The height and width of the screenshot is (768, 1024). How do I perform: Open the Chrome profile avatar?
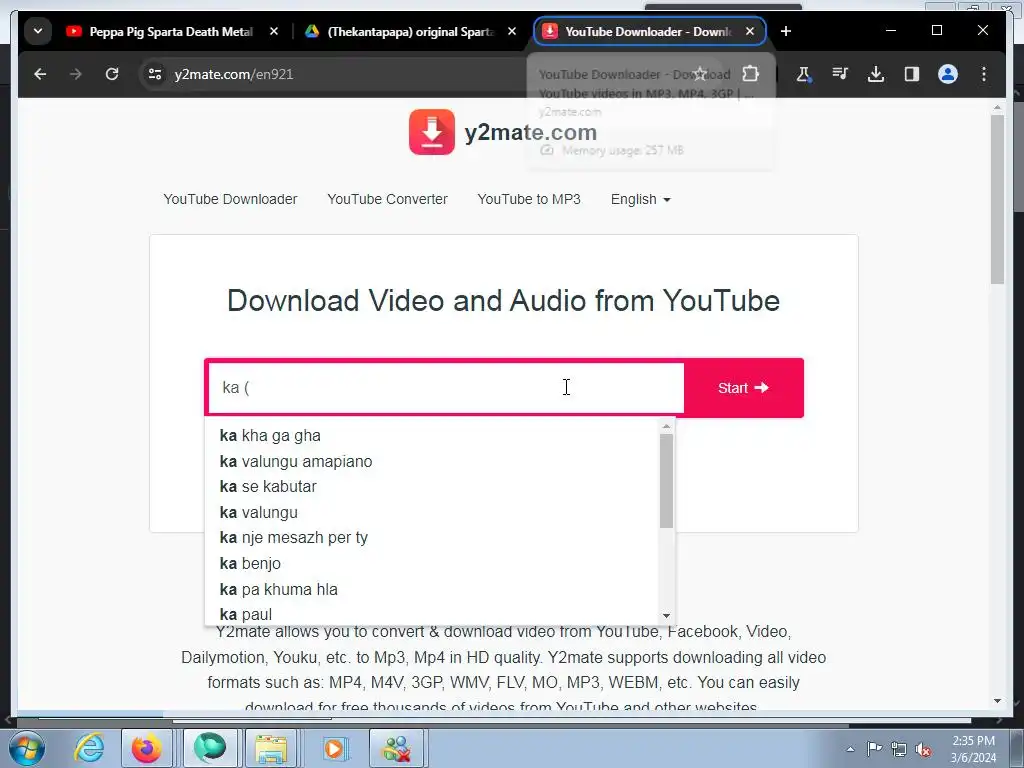tap(948, 74)
